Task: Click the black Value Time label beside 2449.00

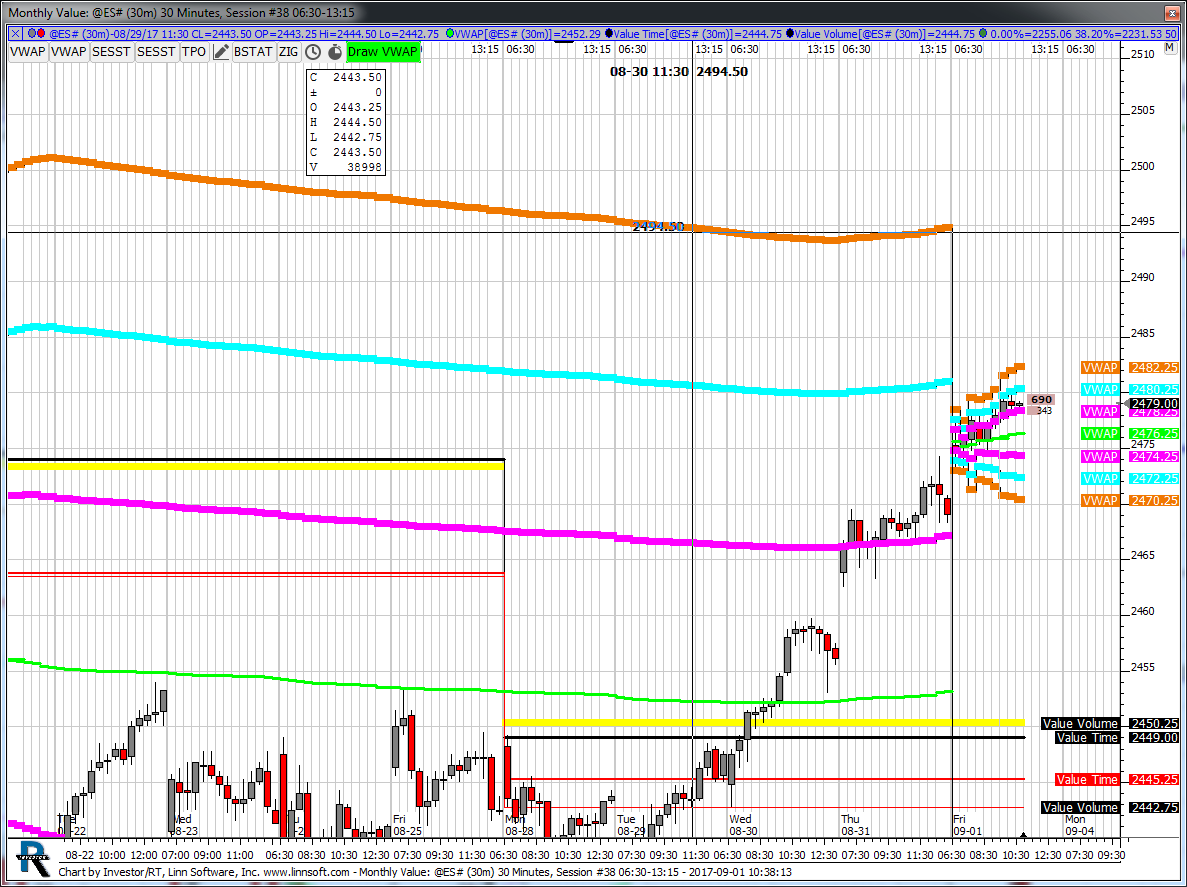Action: [1087, 737]
